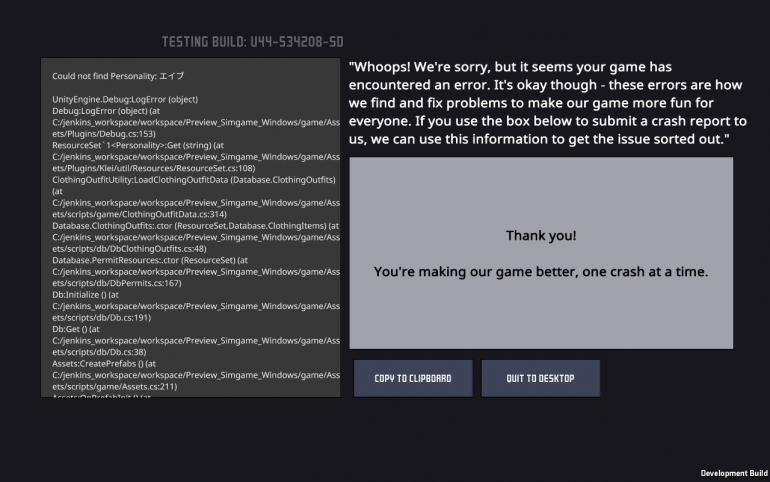
Task: Click the Testing Build version label
Action: click(252, 42)
